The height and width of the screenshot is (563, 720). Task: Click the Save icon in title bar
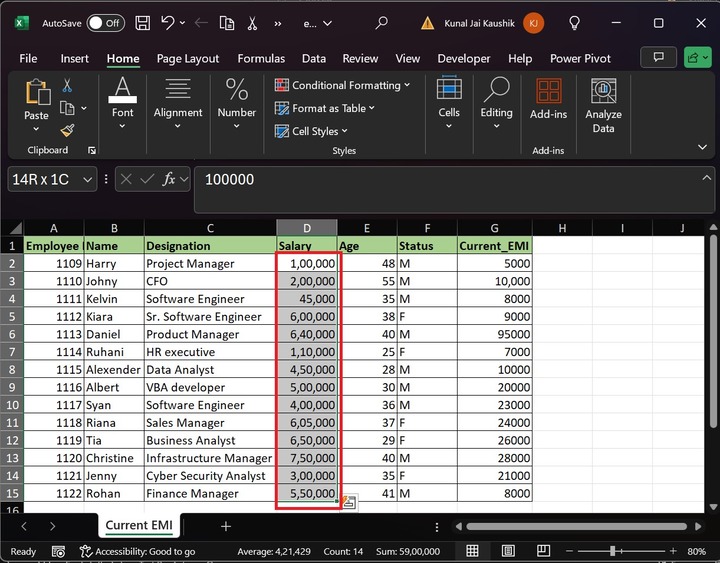click(142, 22)
